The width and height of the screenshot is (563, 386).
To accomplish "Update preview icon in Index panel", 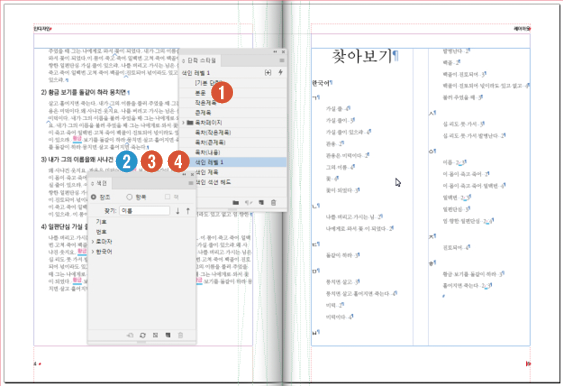I will tap(143, 335).
